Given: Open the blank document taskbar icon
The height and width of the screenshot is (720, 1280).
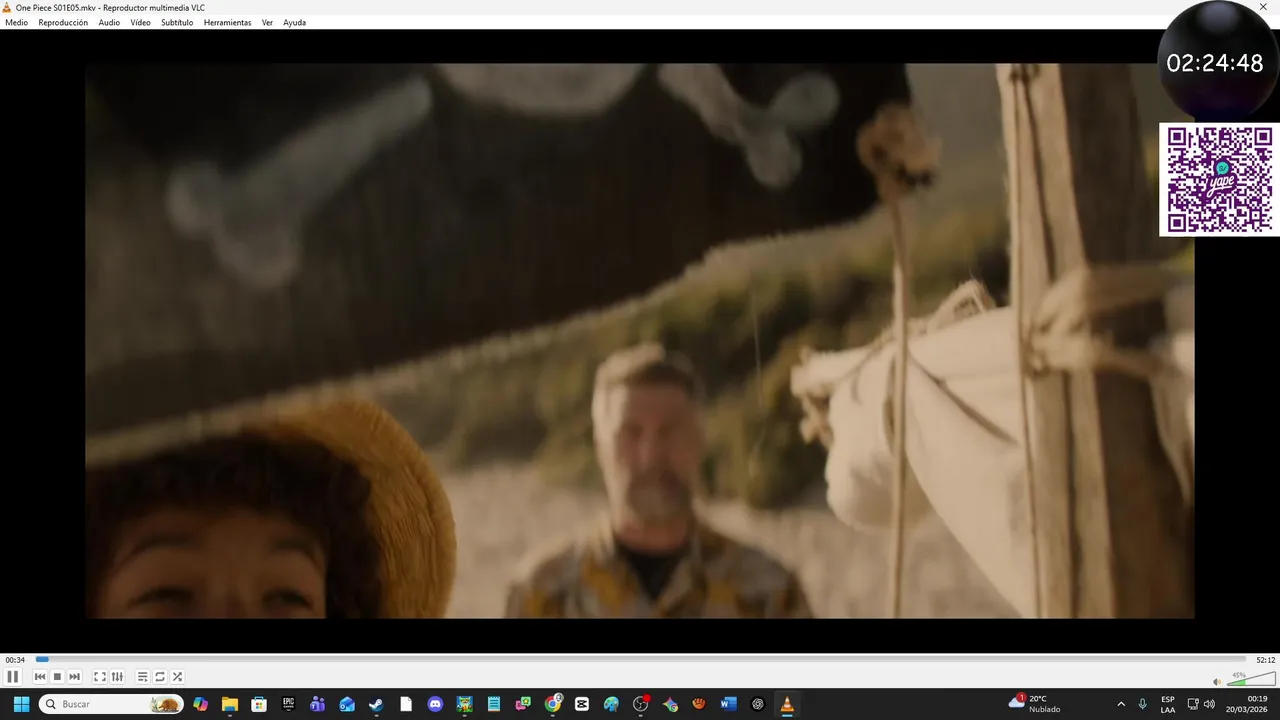Looking at the screenshot, I should click(406, 704).
